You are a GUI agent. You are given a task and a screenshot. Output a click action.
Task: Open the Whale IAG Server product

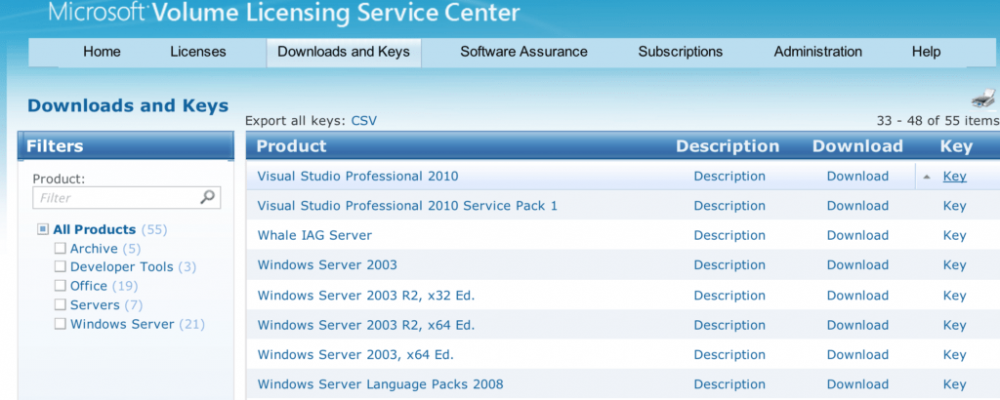point(314,235)
